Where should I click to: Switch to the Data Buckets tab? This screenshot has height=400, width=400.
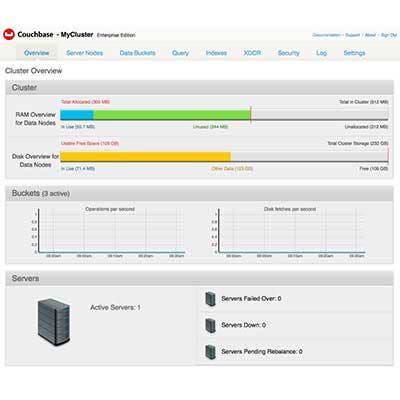137,53
